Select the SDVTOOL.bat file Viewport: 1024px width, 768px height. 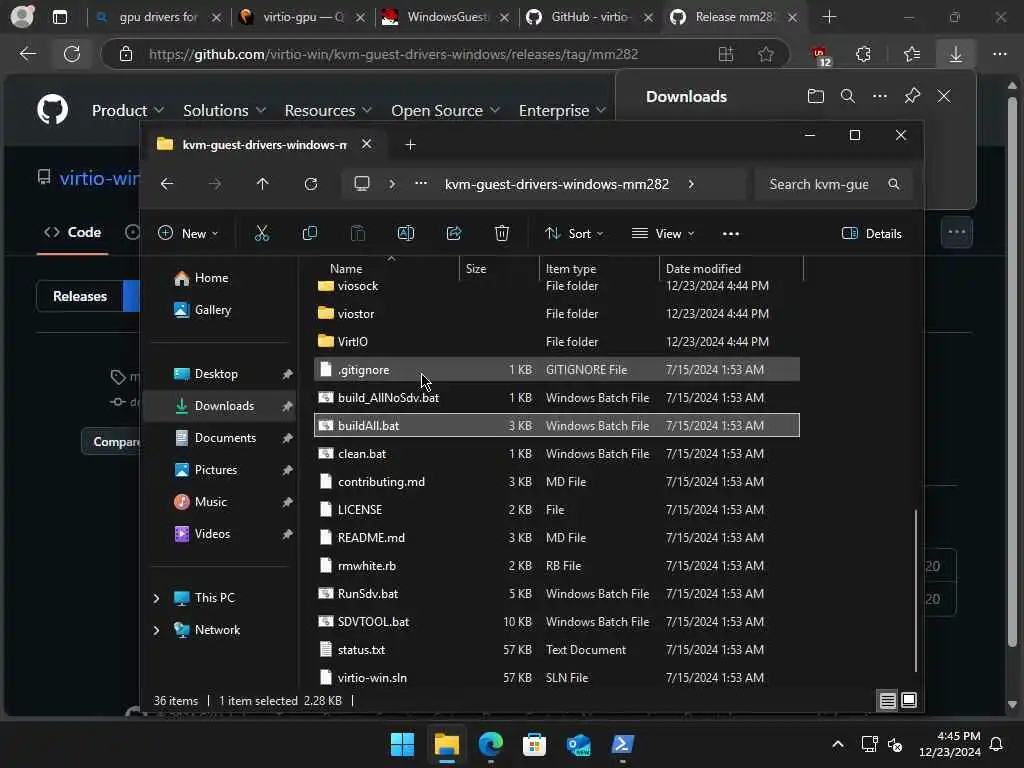pos(556,622)
